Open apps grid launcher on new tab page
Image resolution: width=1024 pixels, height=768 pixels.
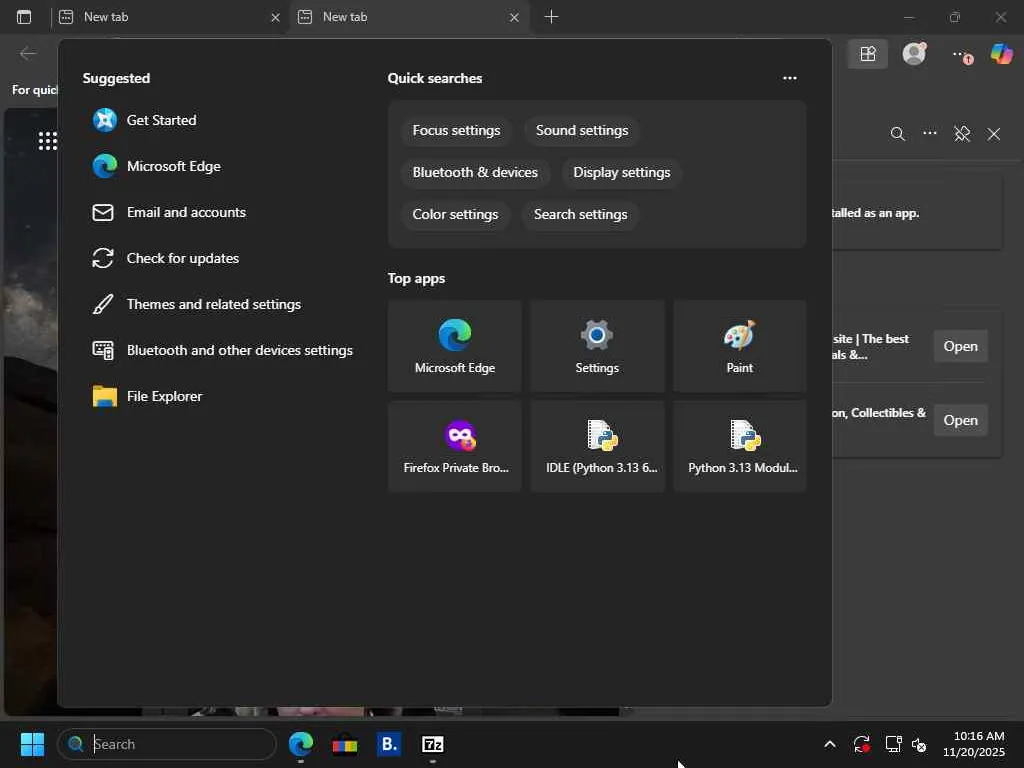pyautogui.click(x=48, y=140)
